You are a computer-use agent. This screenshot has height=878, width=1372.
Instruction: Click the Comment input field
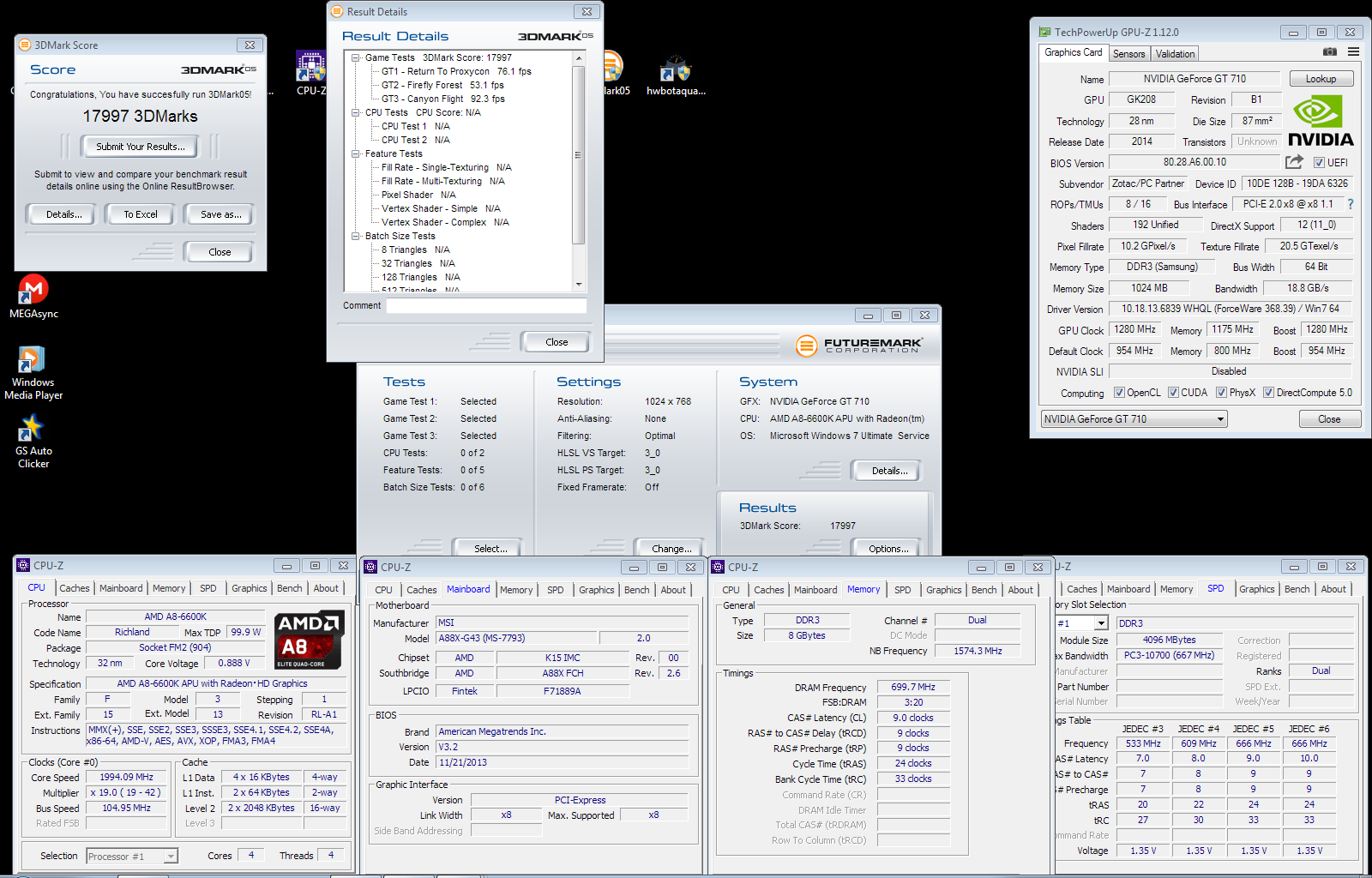[x=486, y=306]
